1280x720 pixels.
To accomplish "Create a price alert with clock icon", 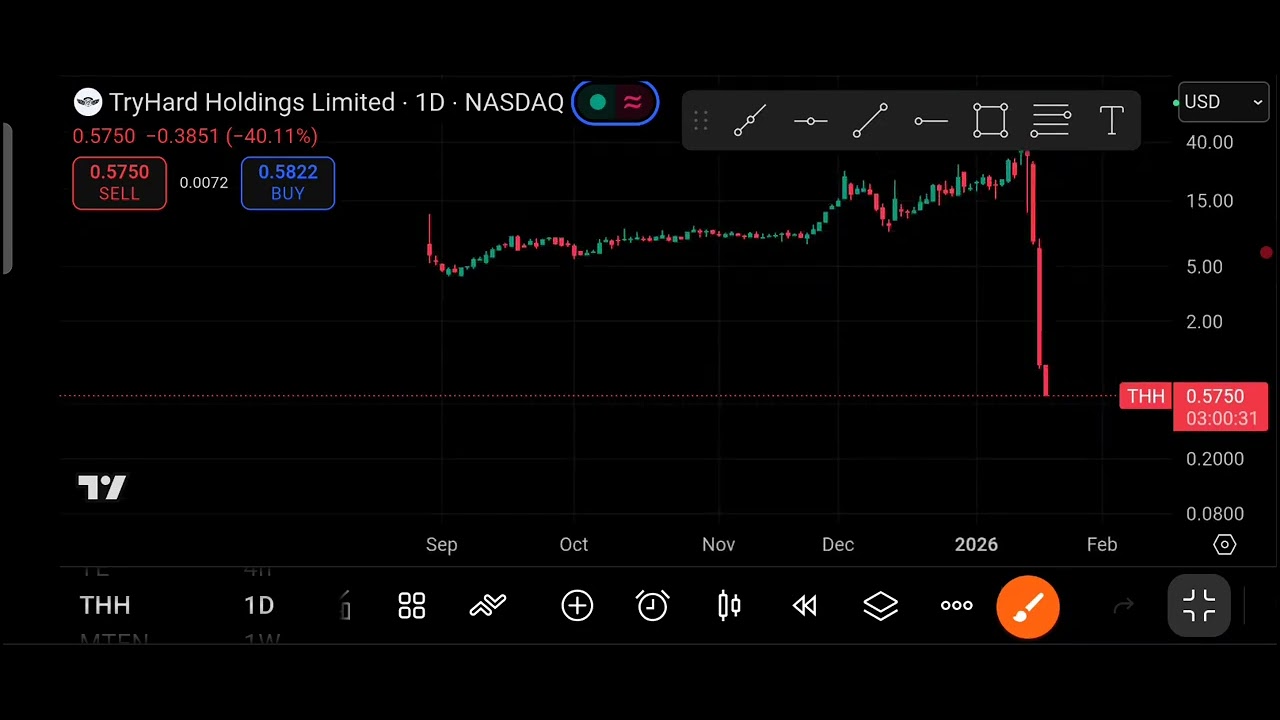I will [x=653, y=605].
